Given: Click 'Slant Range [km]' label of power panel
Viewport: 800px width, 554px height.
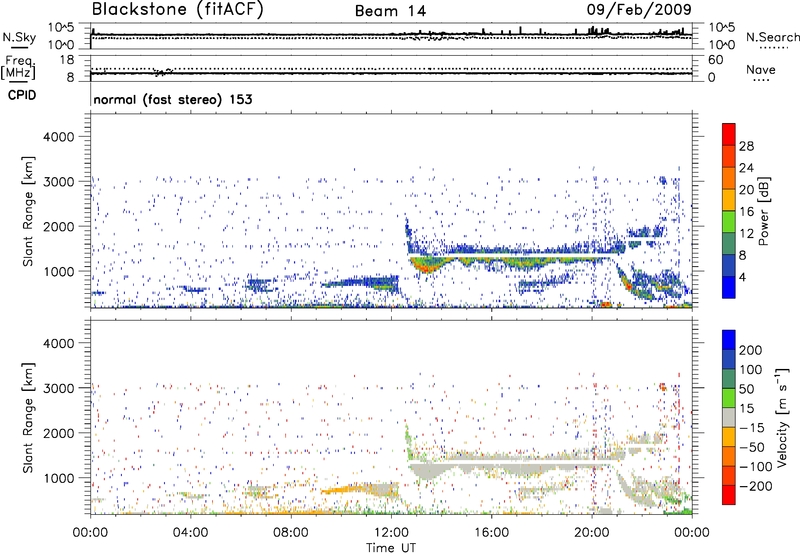Looking at the screenshot, I should pyautogui.click(x=28, y=211).
